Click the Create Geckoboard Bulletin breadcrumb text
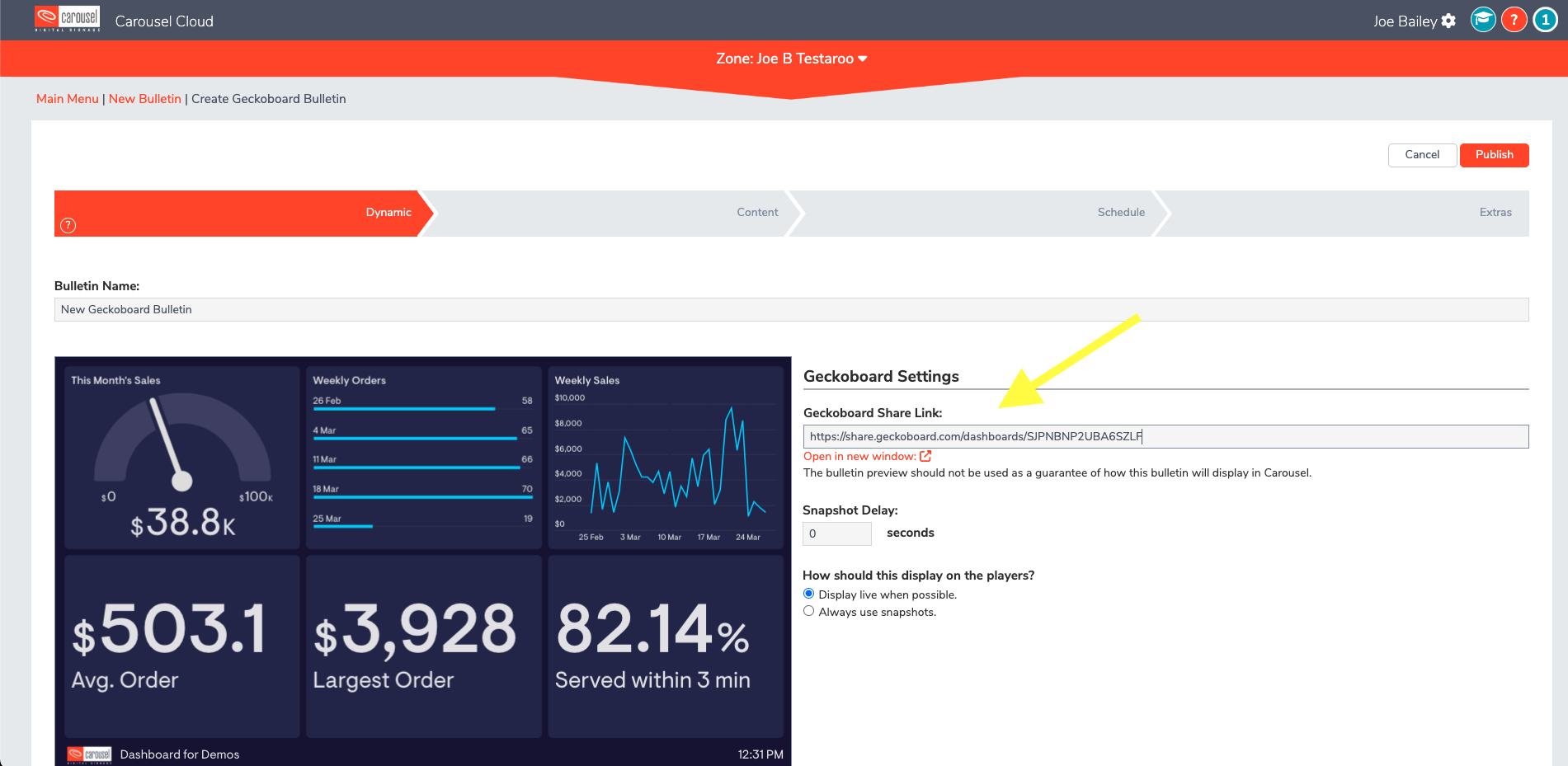 pyautogui.click(x=269, y=99)
